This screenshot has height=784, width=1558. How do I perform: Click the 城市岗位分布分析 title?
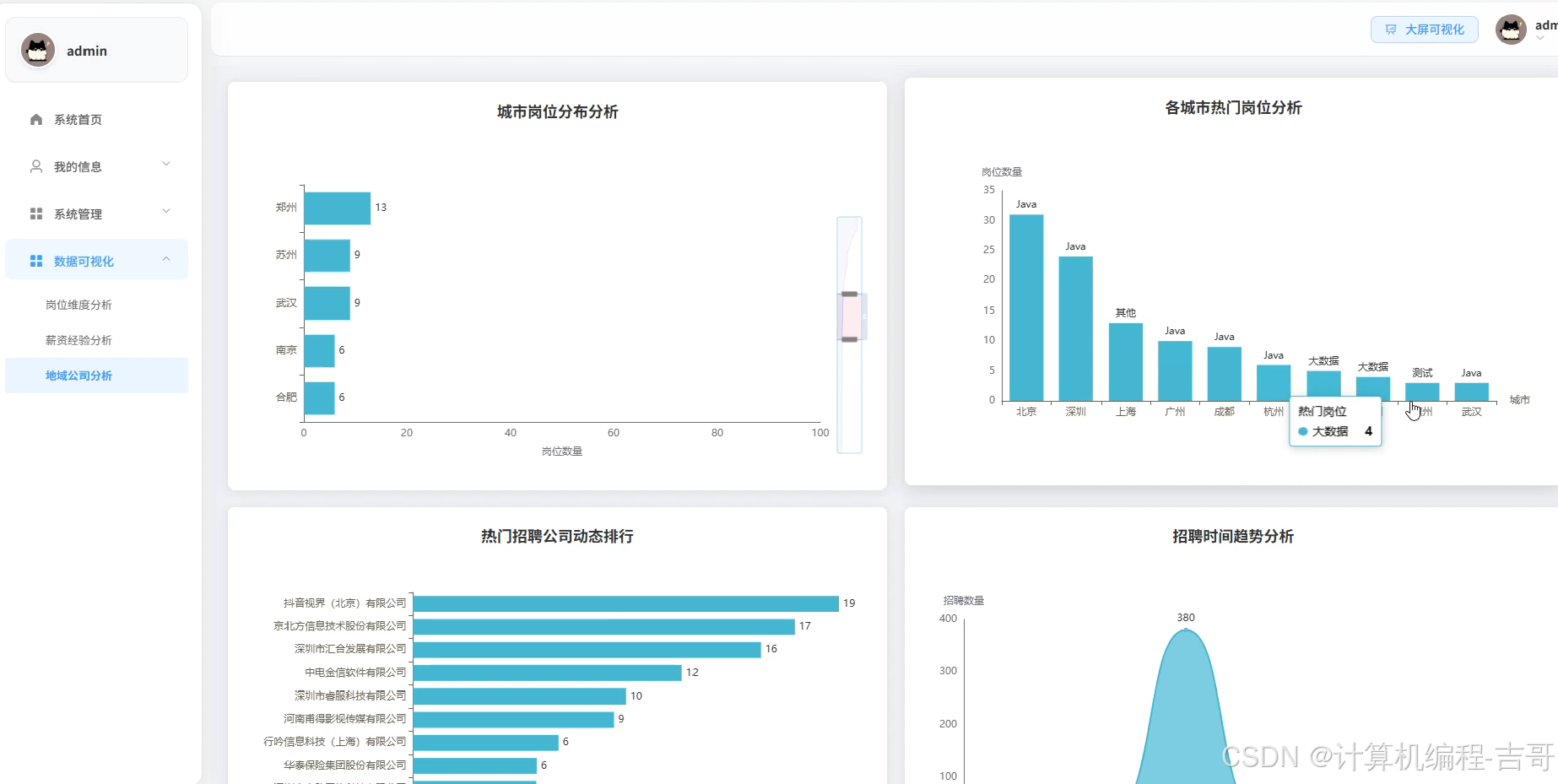coord(557,111)
